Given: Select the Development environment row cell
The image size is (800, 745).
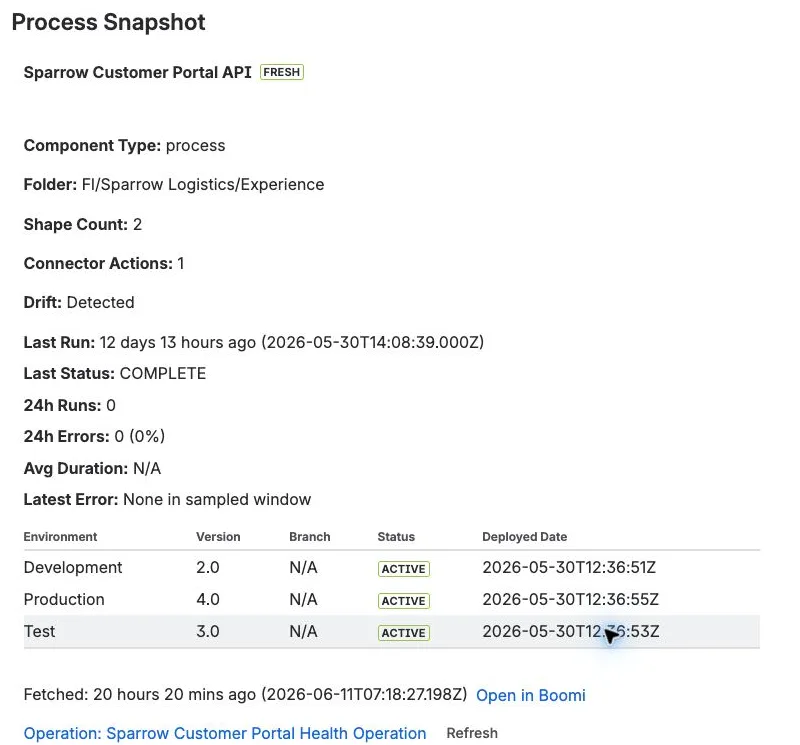Looking at the screenshot, I should pos(73,567).
